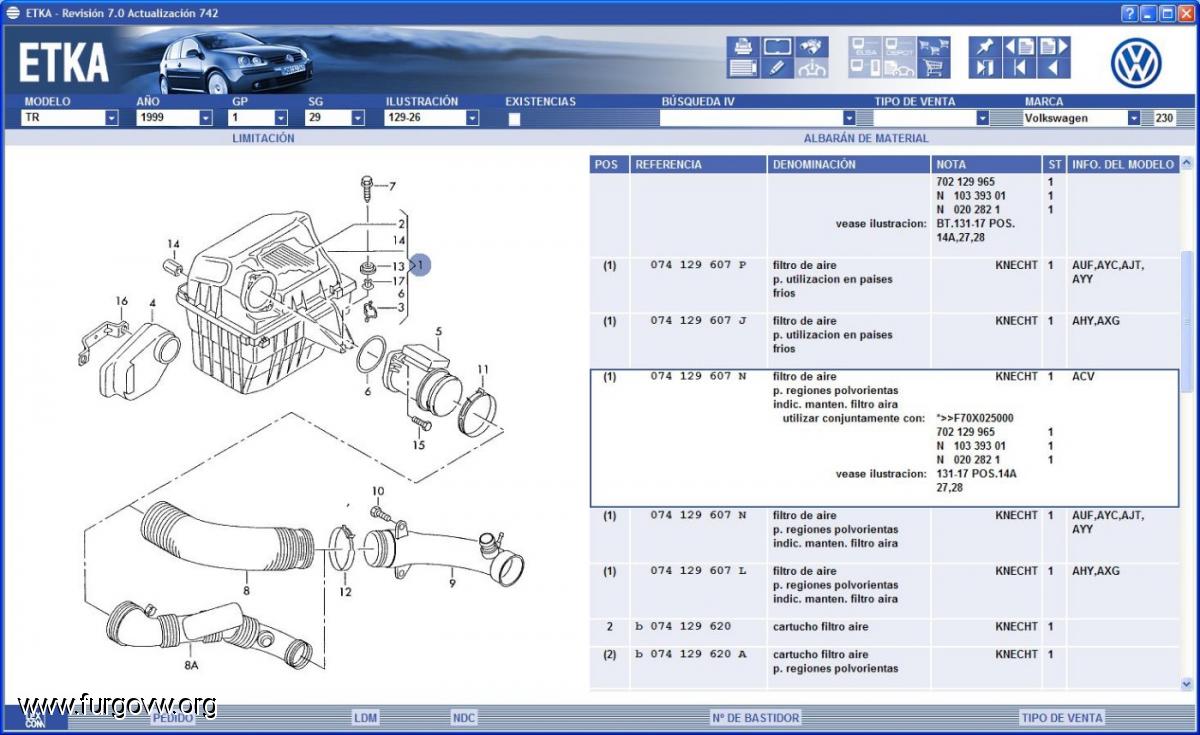Click PEDIDO in the bottom bar
This screenshot has width=1200, height=735.
click(x=174, y=718)
